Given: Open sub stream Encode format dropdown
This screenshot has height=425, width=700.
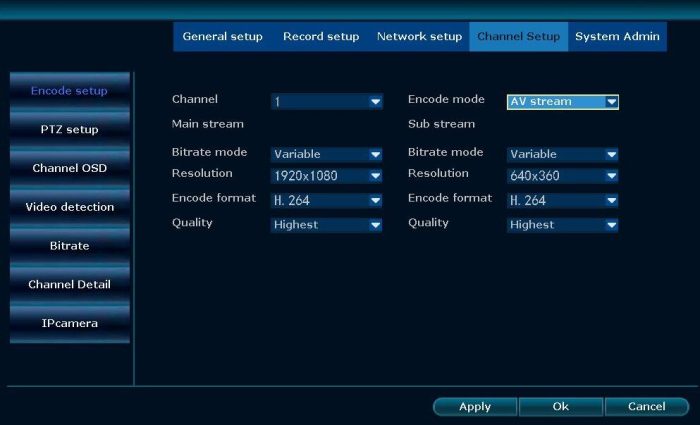Looking at the screenshot, I should 563,200.
